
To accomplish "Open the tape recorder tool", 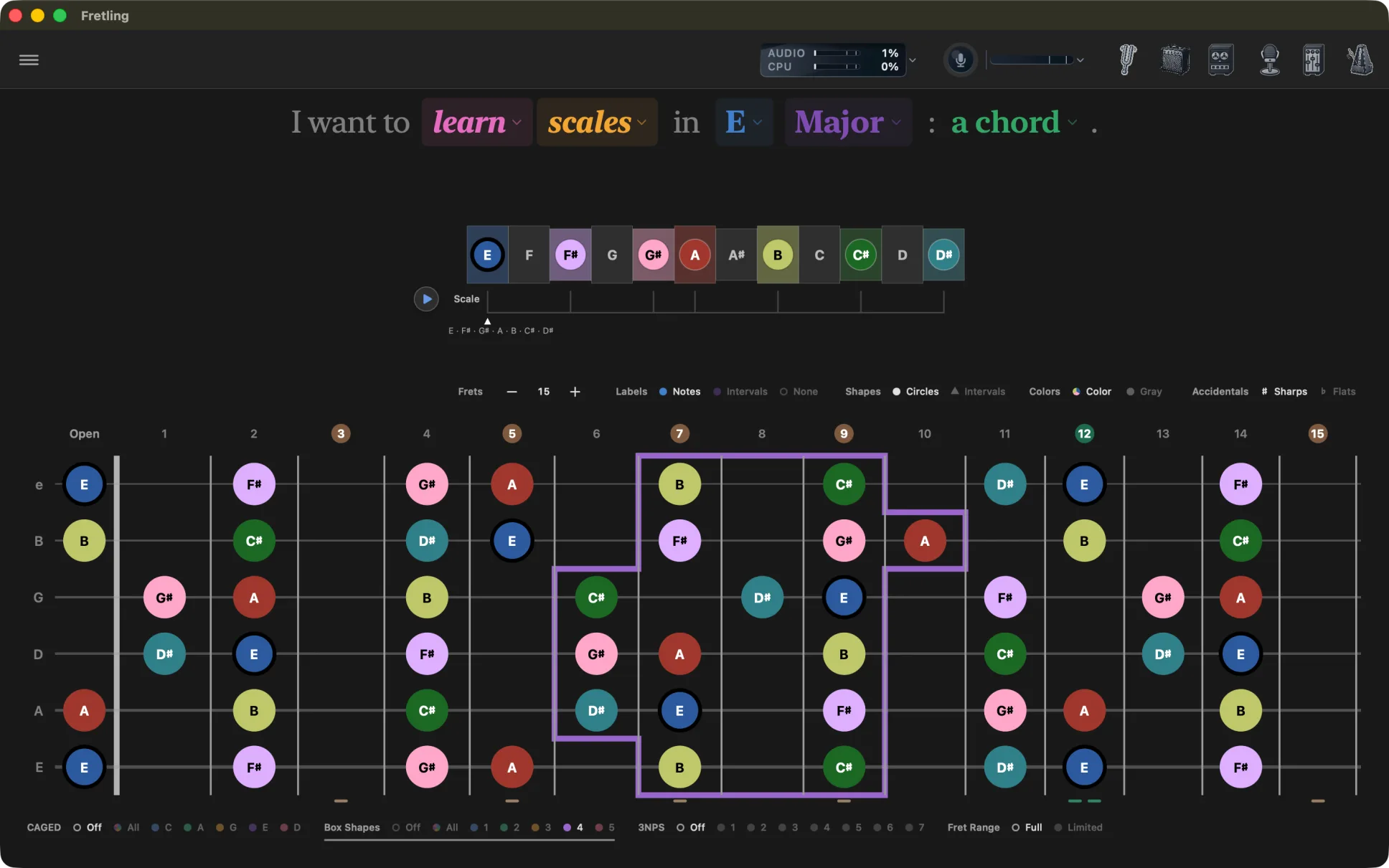I will pyautogui.click(x=1220, y=60).
